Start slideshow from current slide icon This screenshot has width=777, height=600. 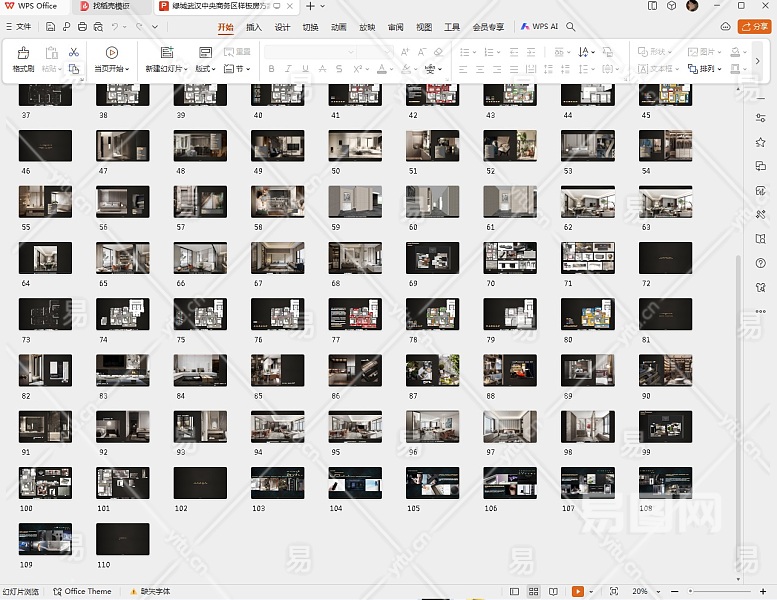click(x=111, y=53)
